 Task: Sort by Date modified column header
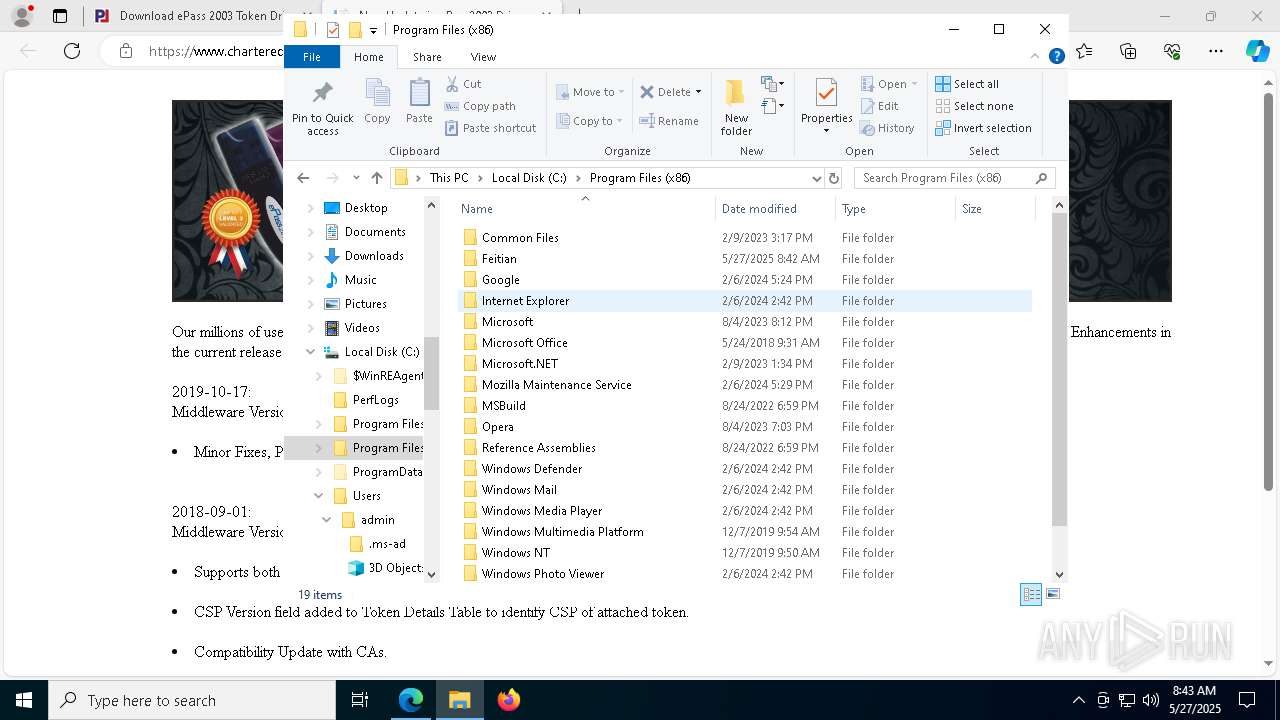pos(775,209)
